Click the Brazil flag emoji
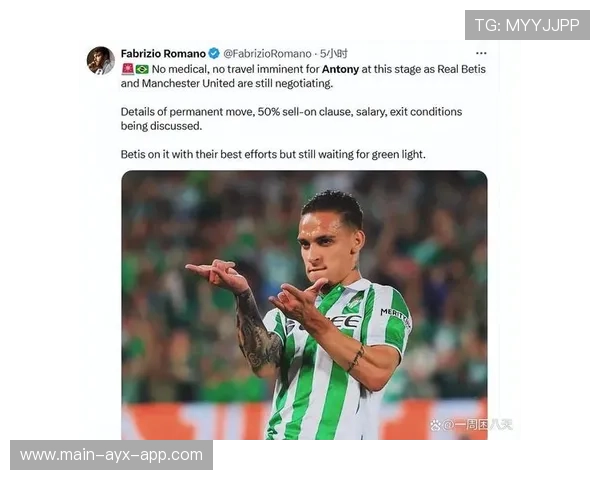Image resolution: width=600 pixels, height=480 pixels. [x=142, y=69]
